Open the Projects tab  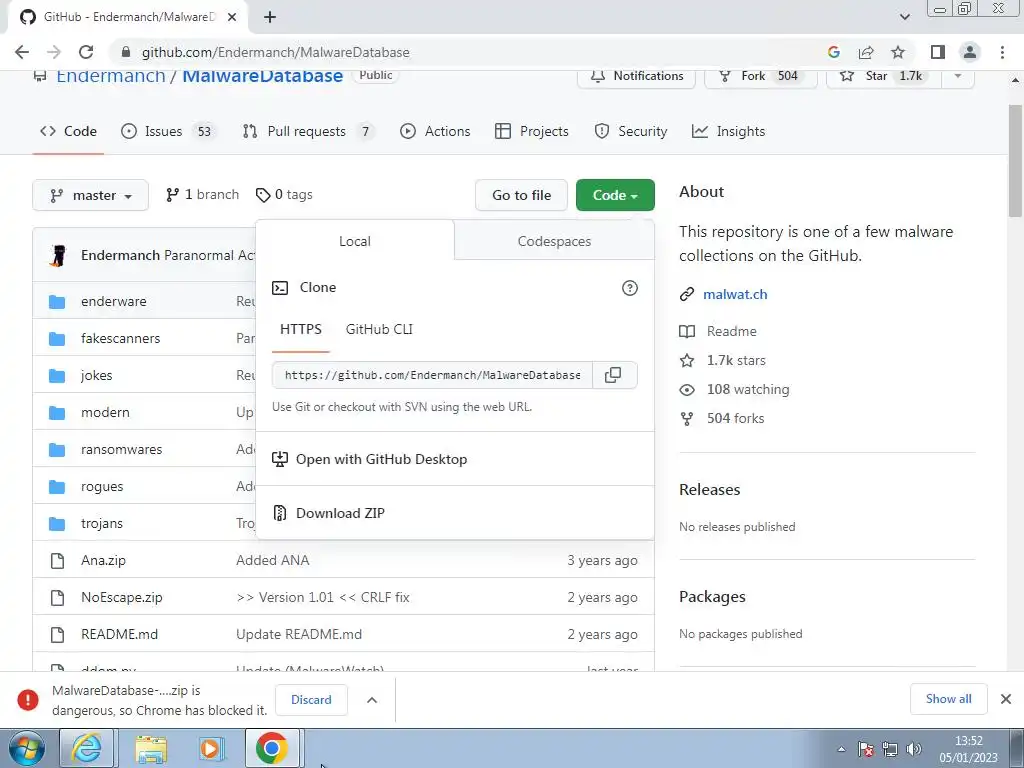point(532,131)
